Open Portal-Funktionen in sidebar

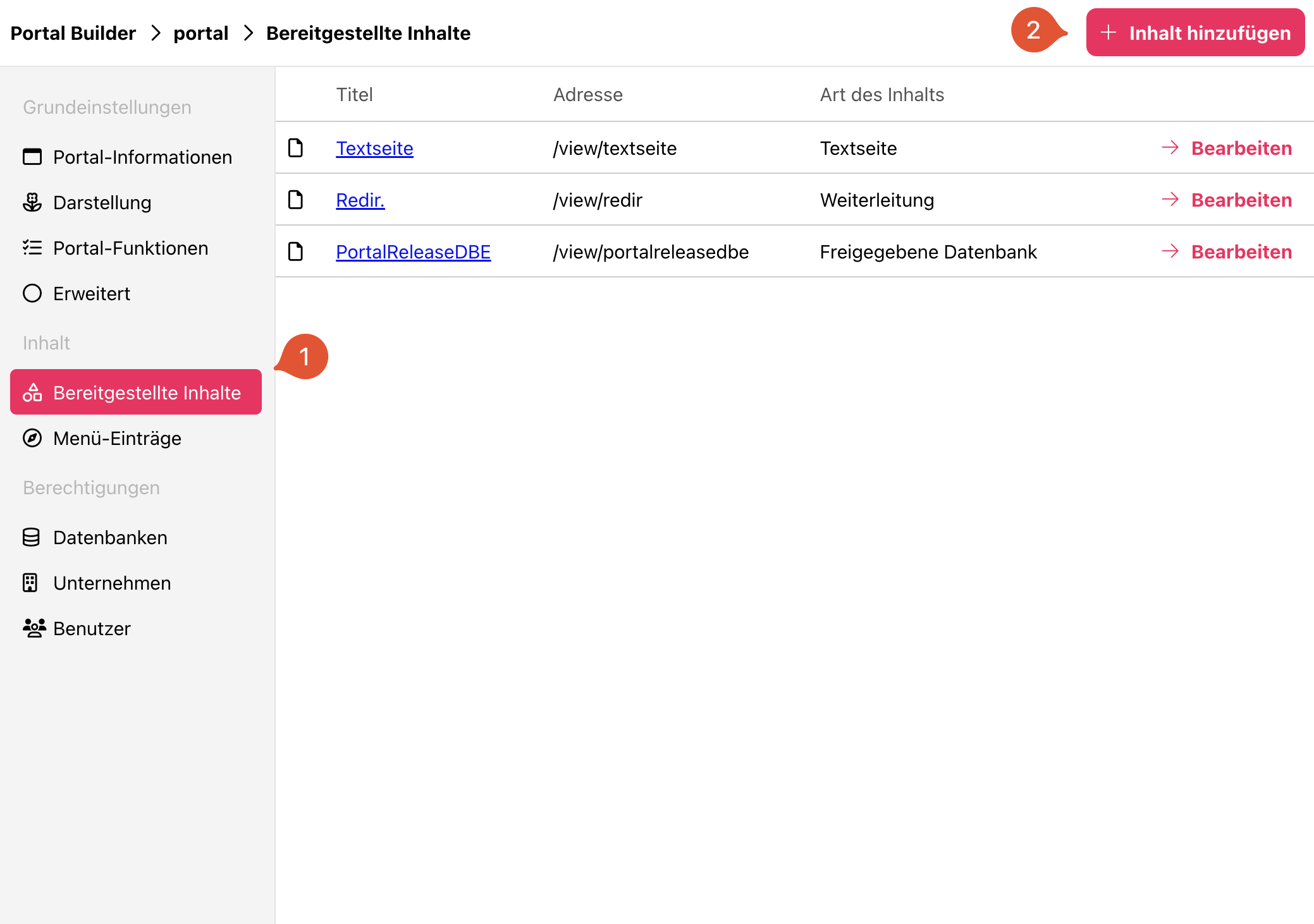136,248
